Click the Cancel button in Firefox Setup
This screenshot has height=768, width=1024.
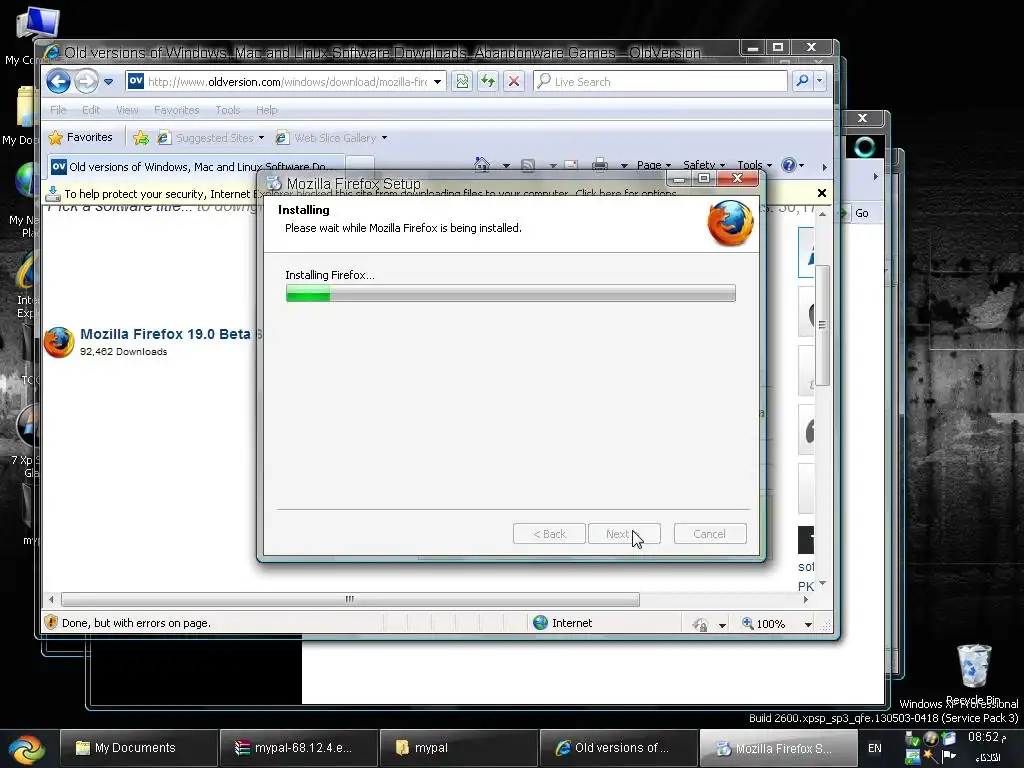pos(710,534)
